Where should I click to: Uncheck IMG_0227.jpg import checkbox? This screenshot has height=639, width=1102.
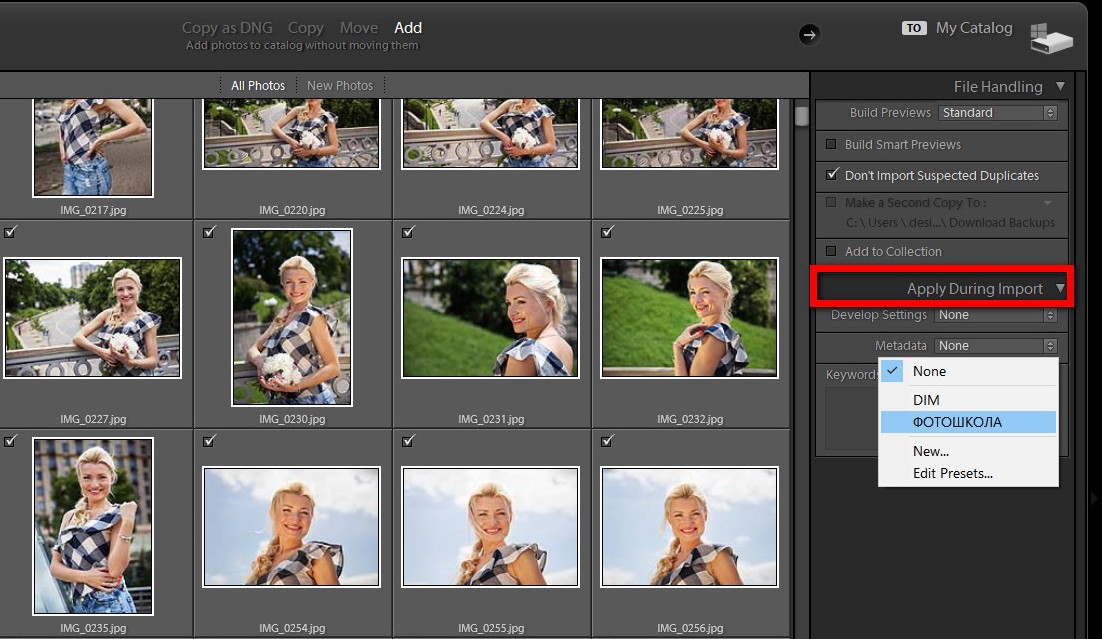[10, 231]
